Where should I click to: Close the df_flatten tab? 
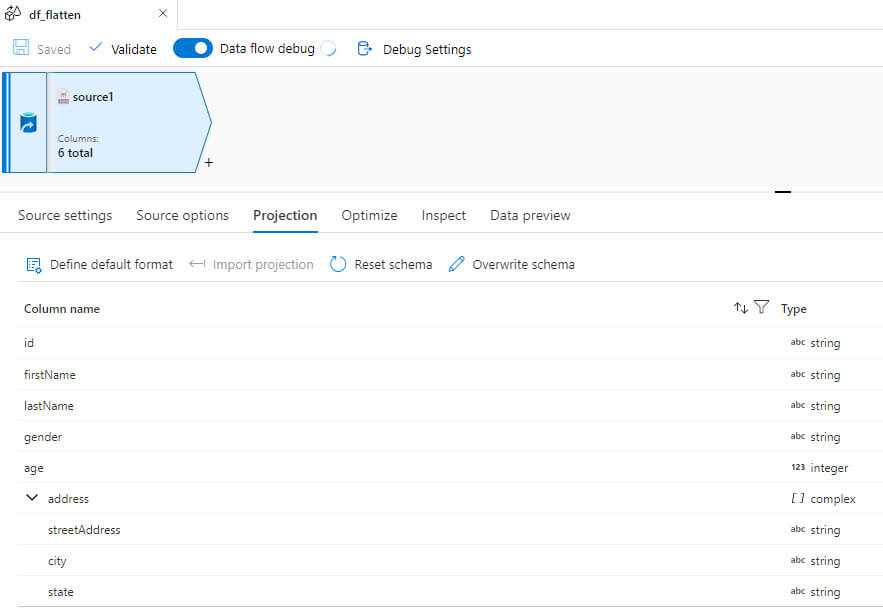pyautogui.click(x=163, y=14)
